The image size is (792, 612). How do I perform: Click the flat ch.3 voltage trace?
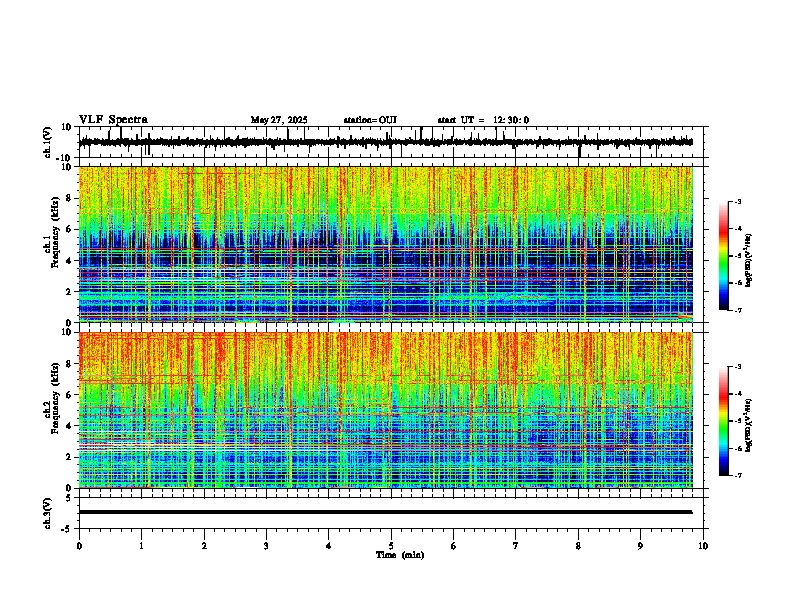coord(386,512)
